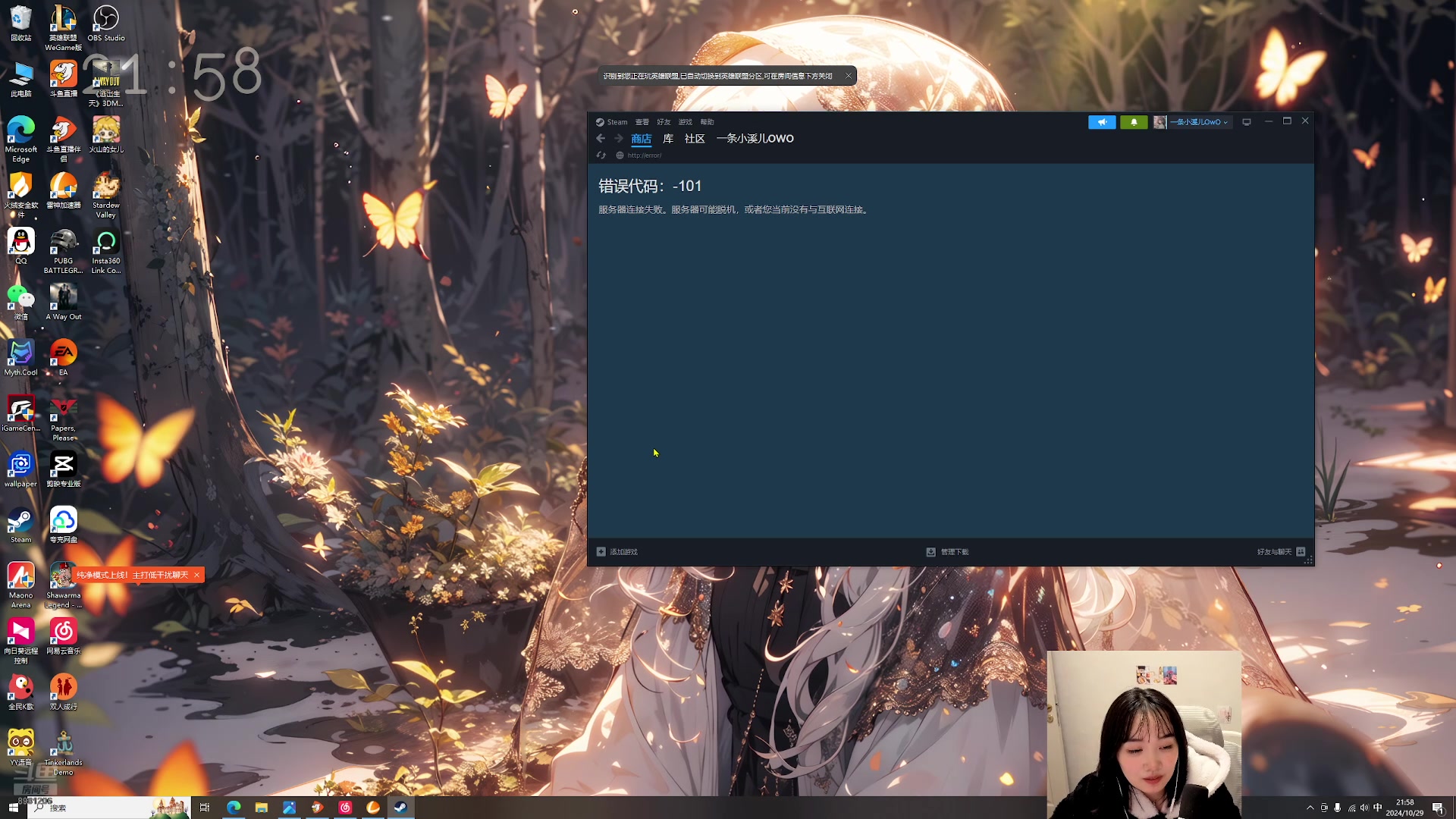Open the Windows notification center
1456x819 pixels.
pos(1438,808)
